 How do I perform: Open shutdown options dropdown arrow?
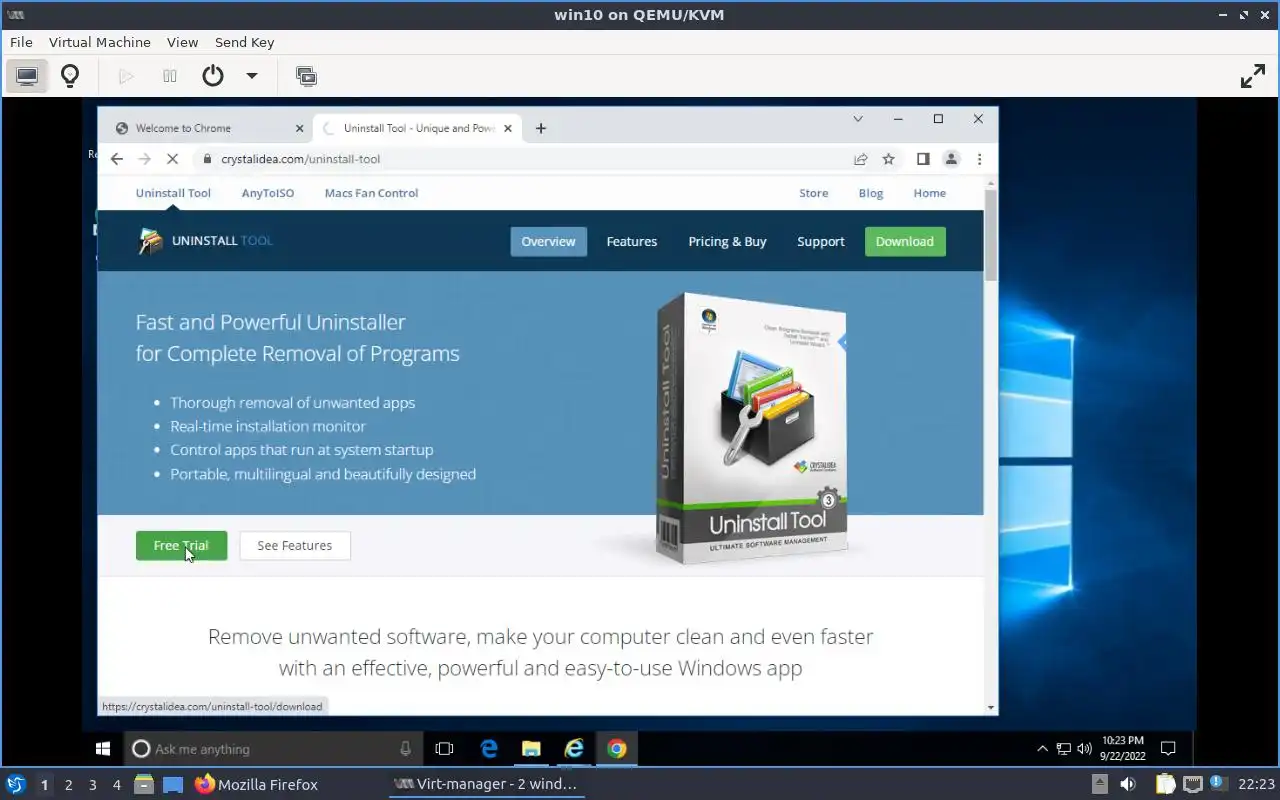click(252, 76)
